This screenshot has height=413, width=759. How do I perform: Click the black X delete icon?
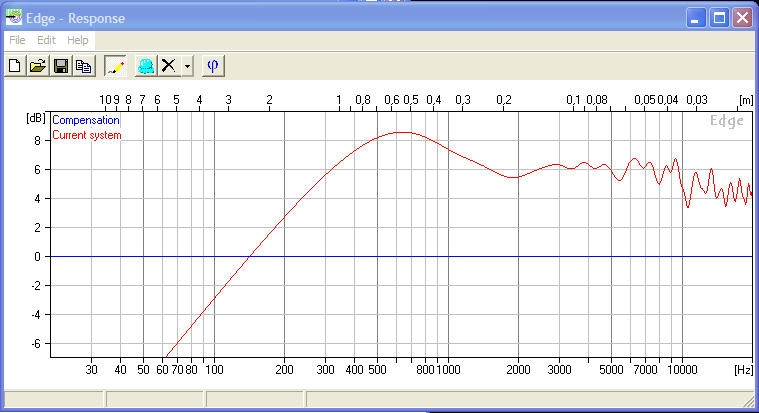[x=169, y=66]
